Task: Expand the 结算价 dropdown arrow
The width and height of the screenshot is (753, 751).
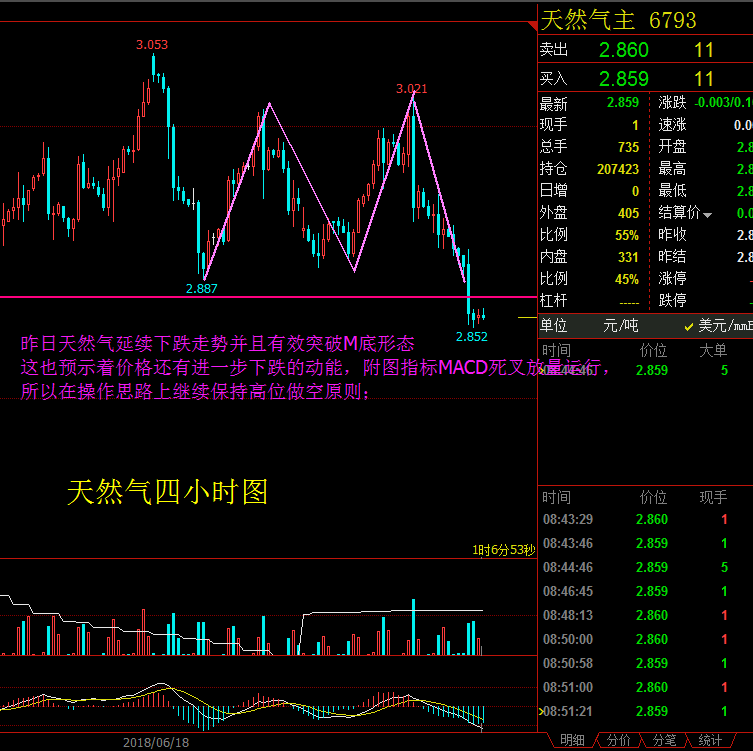Action: [x=708, y=214]
